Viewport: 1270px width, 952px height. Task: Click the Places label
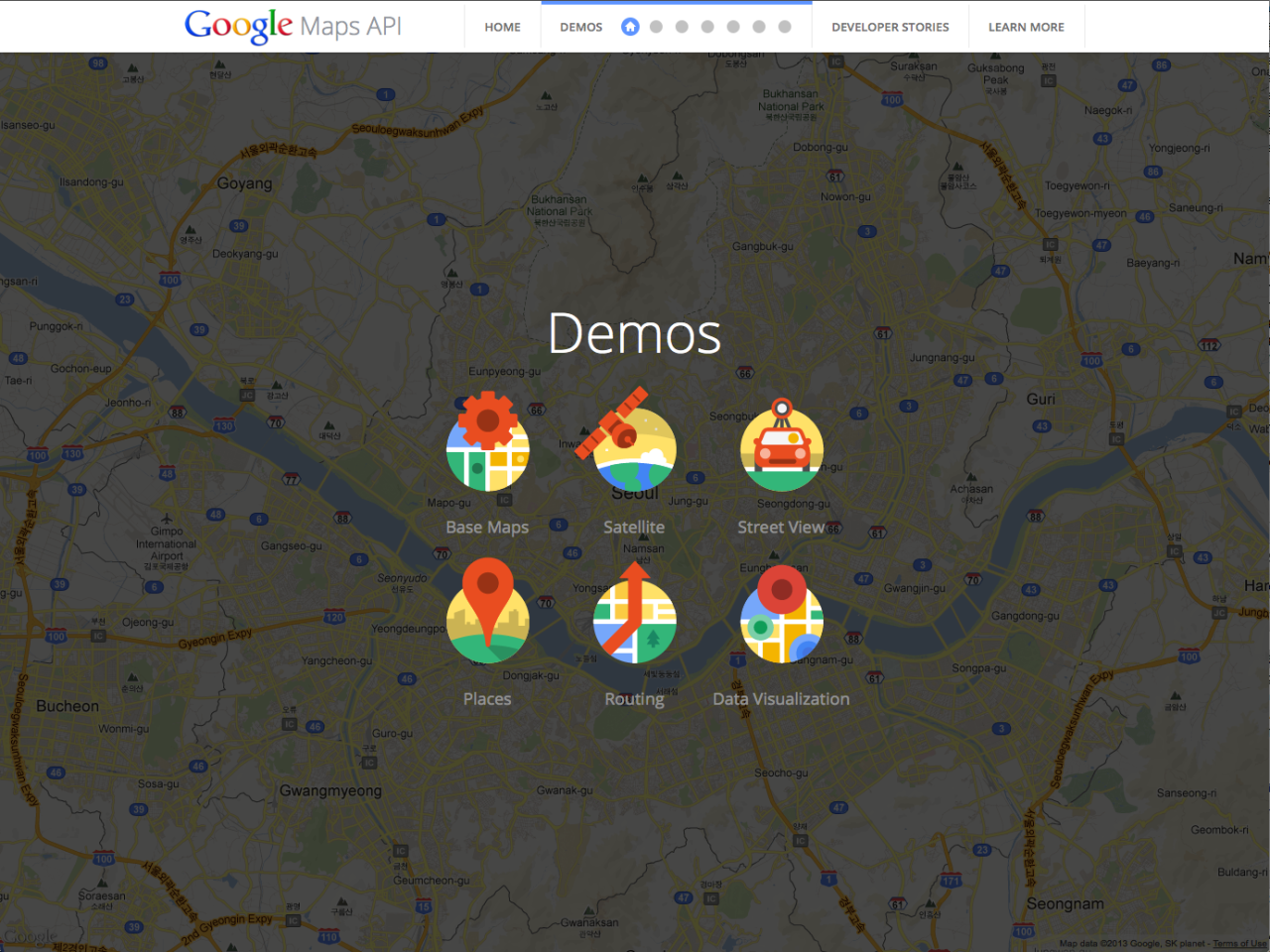(x=487, y=699)
